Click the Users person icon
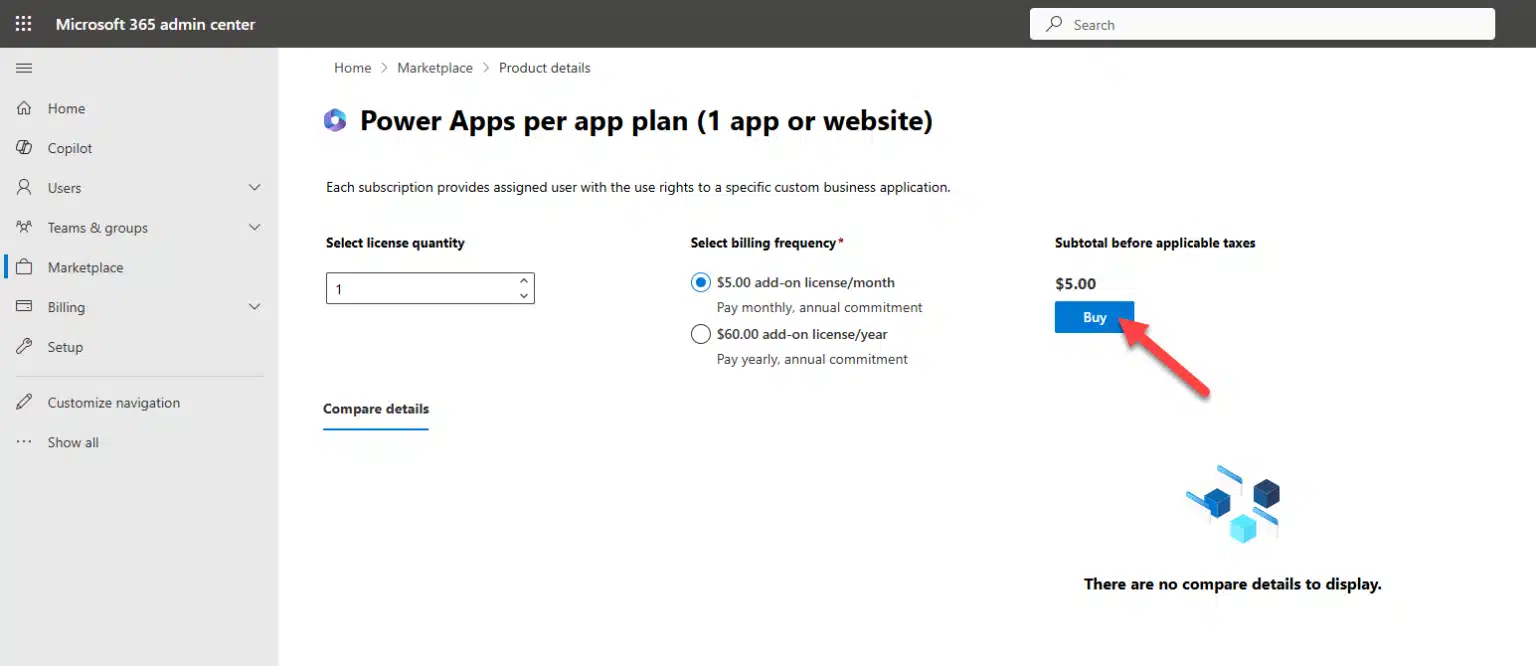 pos(25,187)
